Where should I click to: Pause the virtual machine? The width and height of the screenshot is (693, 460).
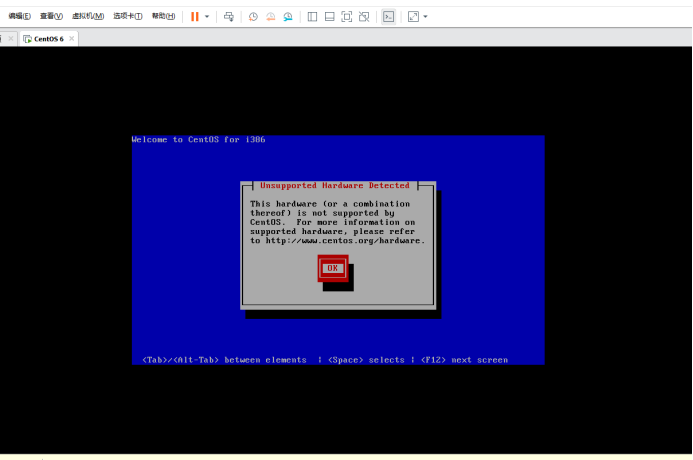click(x=194, y=17)
